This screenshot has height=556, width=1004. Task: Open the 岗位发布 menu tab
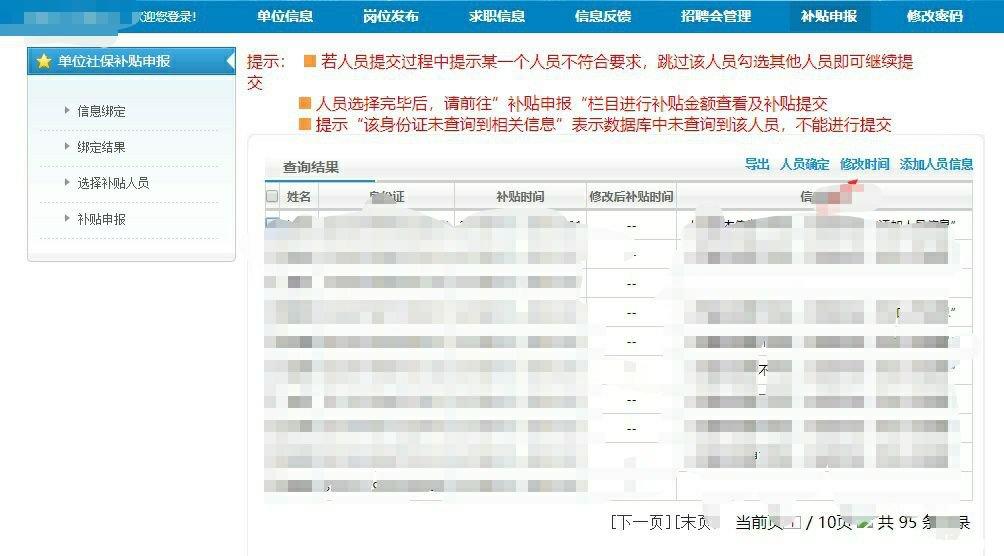pos(391,16)
